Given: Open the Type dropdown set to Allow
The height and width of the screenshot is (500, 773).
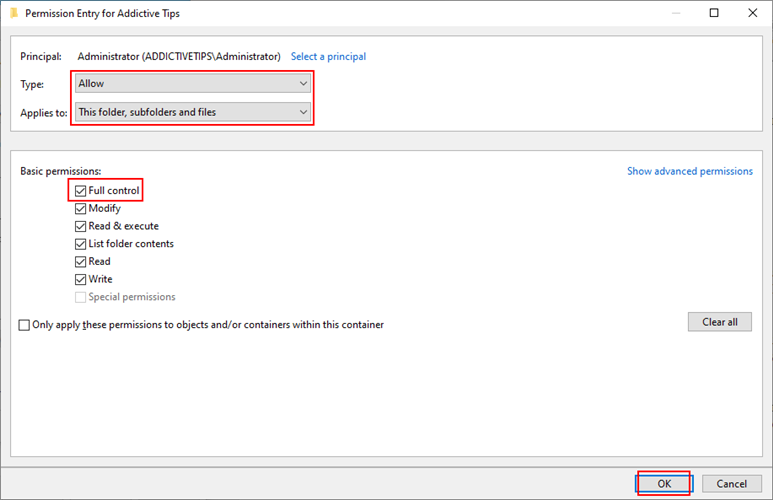Looking at the screenshot, I should click(x=193, y=83).
